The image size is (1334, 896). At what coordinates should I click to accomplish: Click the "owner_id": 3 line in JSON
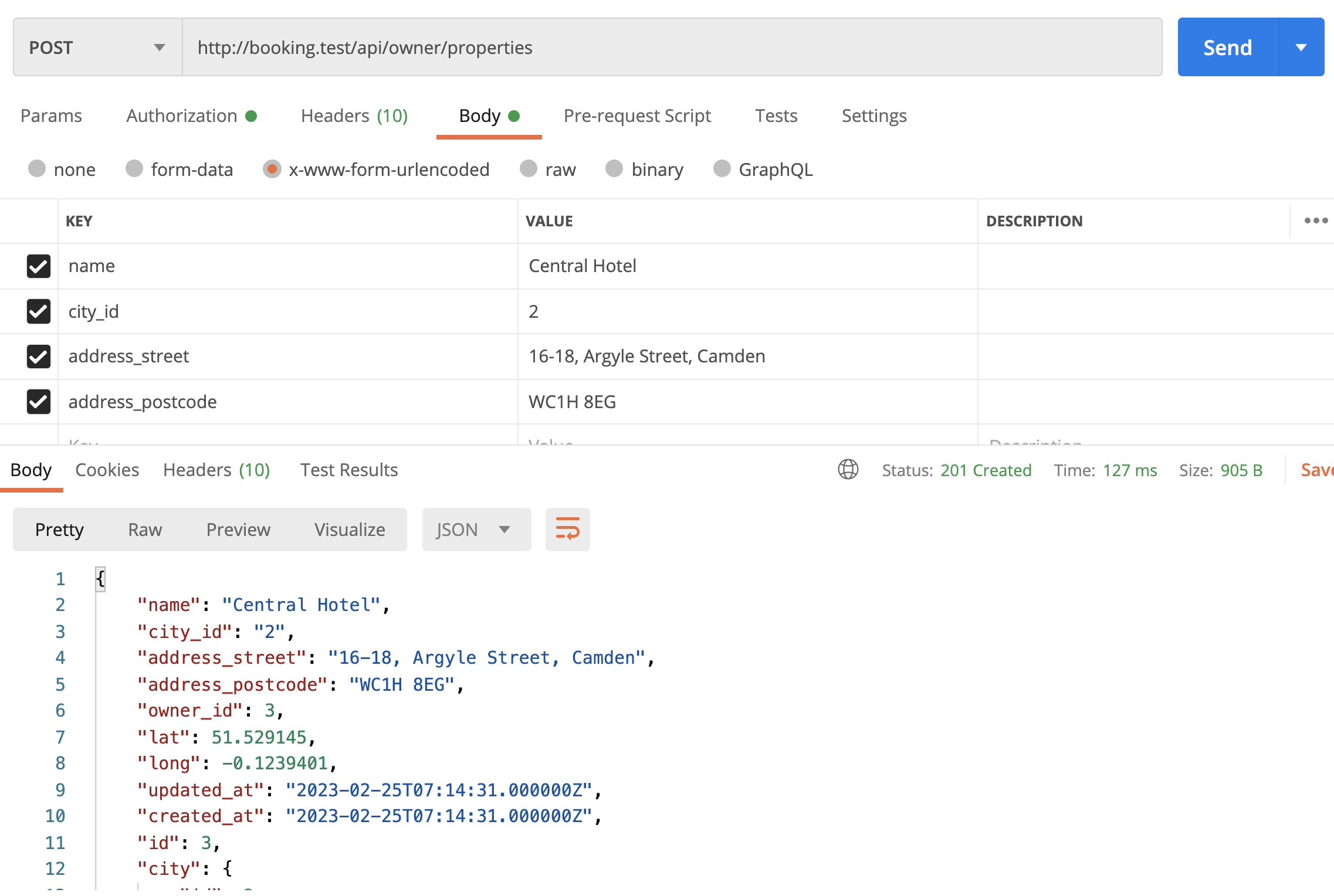point(211,711)
